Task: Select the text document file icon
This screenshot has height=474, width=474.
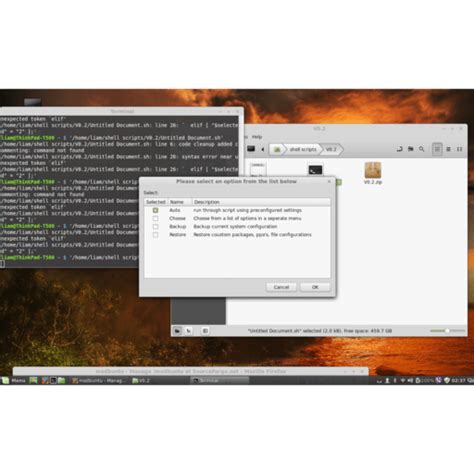Action: click(258, 170)
